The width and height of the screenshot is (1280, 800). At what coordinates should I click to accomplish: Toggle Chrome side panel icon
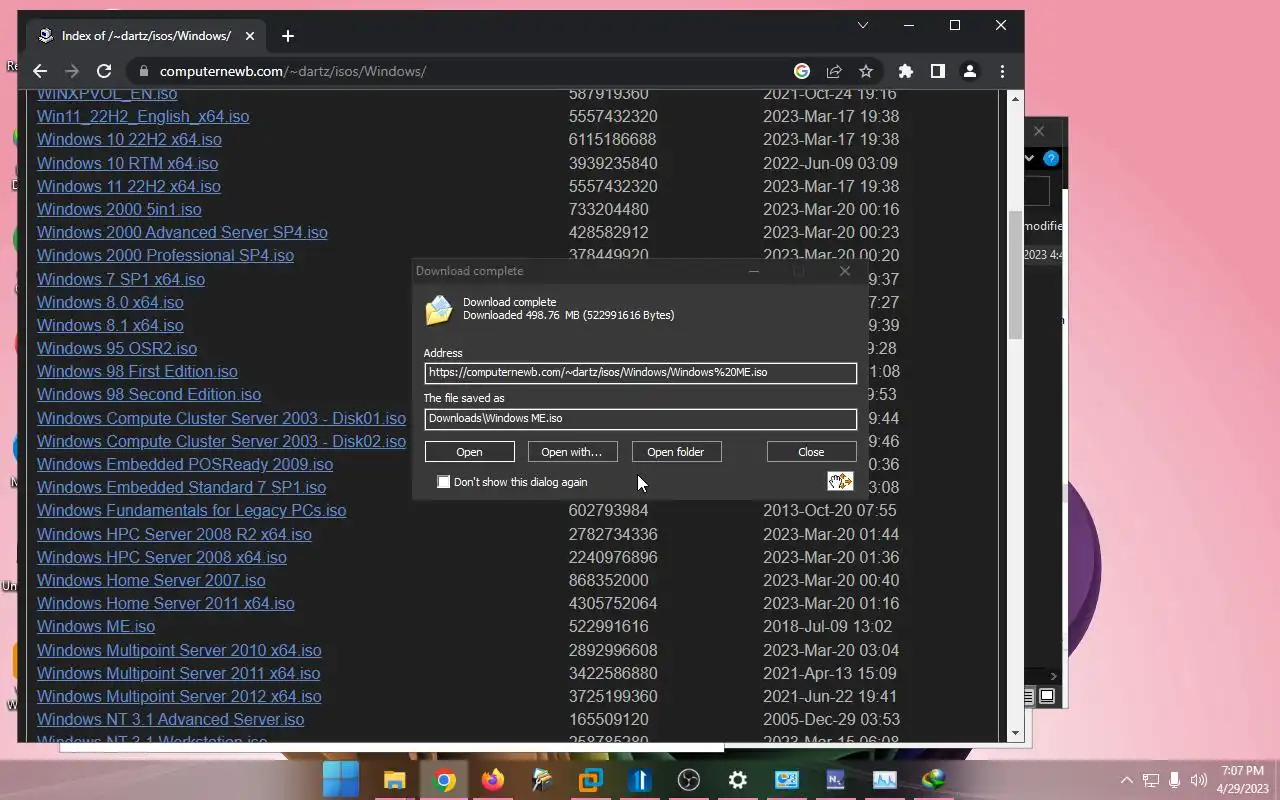pyautogui.click(x=938, y=71)
